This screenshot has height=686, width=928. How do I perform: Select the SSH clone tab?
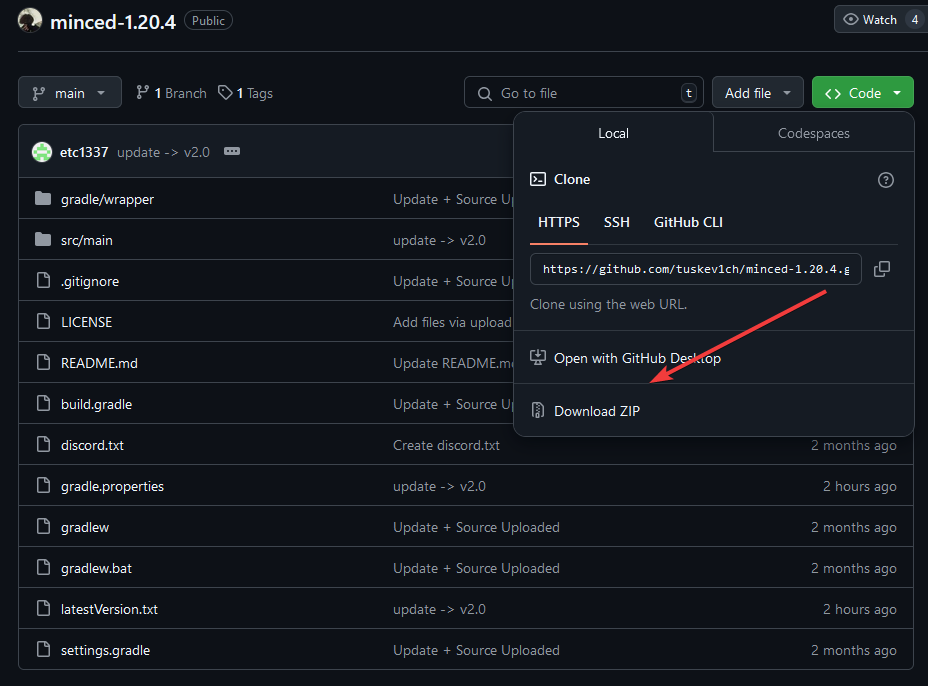(x=616, y=223)
